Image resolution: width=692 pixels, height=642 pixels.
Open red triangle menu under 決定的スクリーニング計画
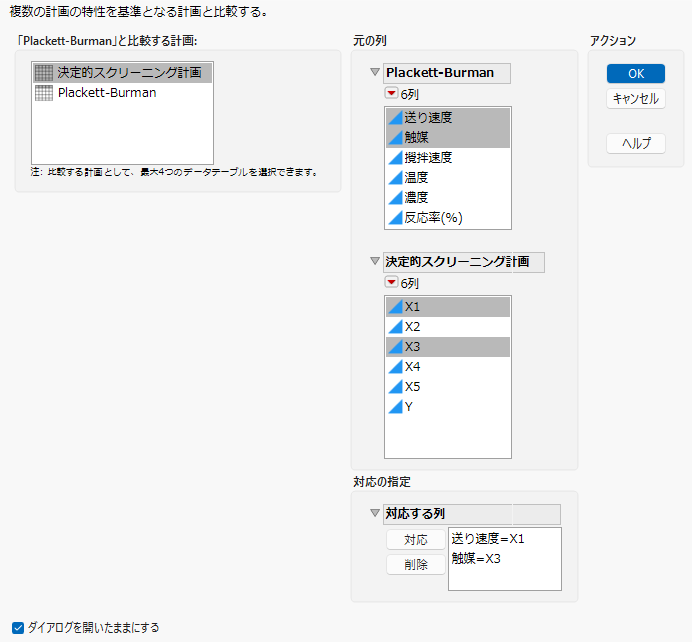click(391, 282)
